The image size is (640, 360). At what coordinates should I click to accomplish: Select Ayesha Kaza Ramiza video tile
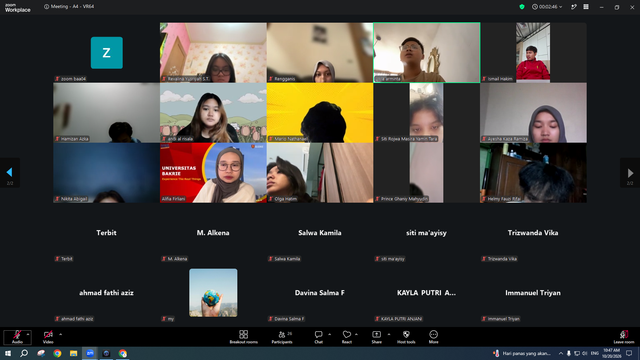pyautogui.click(x=533, y=113)
